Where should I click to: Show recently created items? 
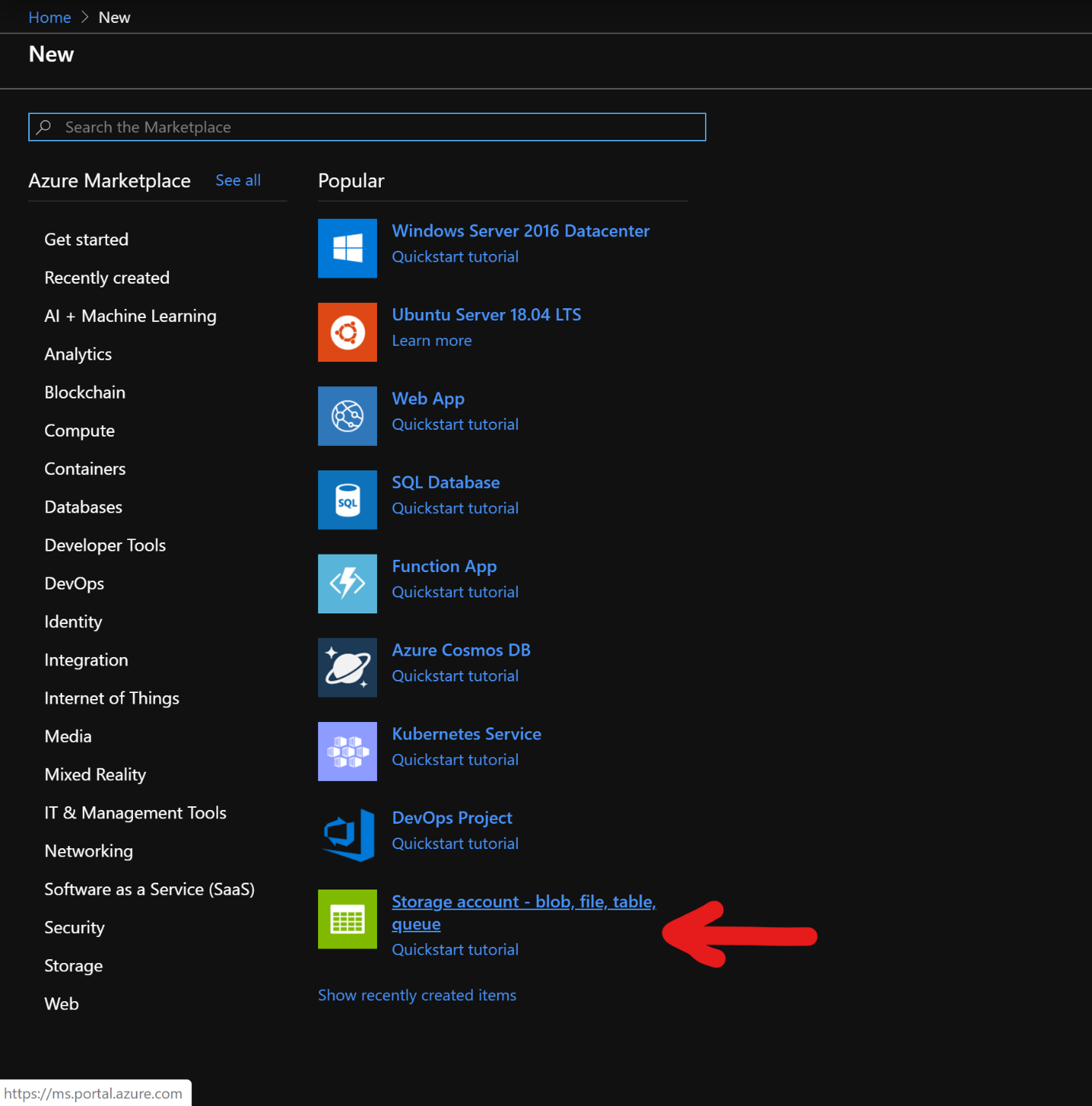point(417,994)
